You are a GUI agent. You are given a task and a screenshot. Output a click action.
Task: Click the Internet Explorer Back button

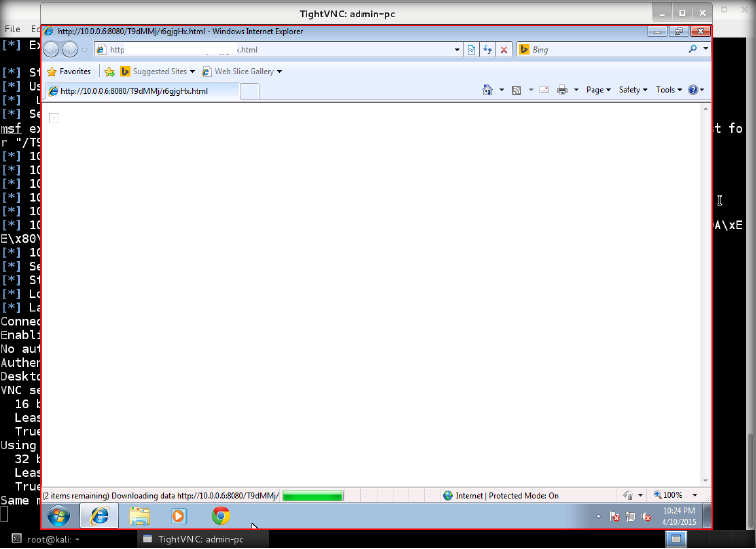point(51,49)
